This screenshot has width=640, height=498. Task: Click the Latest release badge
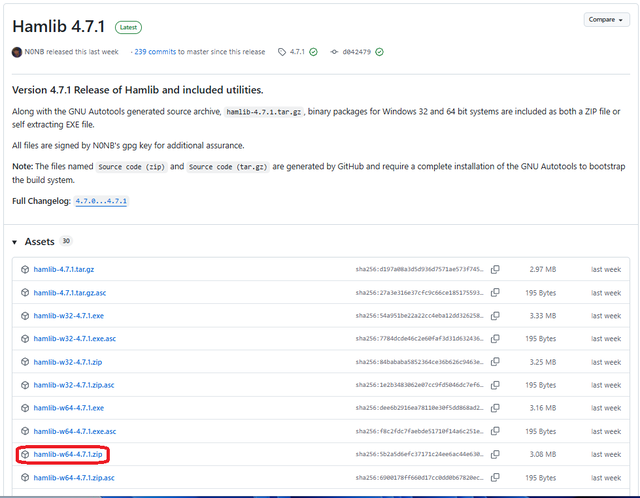pyautogui.click(x=128, y=27)
